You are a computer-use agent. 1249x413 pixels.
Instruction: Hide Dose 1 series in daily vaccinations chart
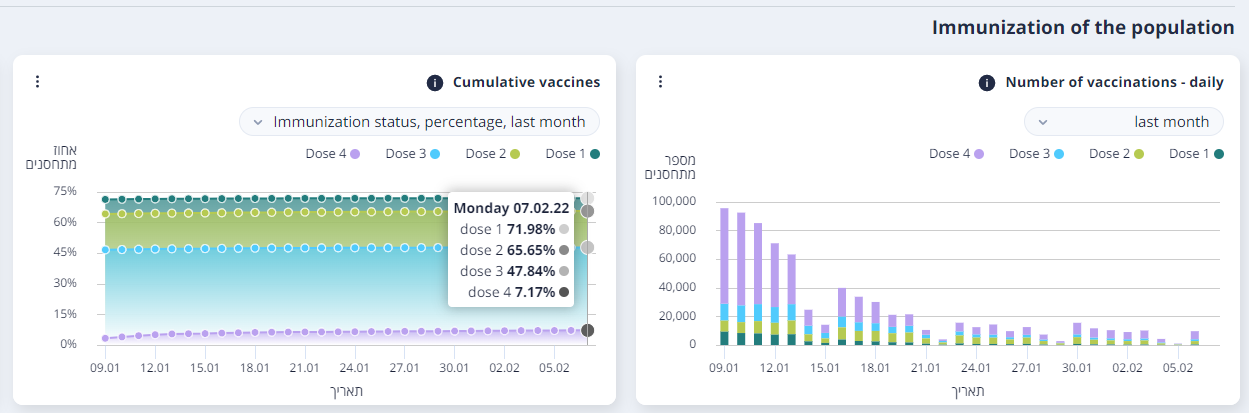1195,154
